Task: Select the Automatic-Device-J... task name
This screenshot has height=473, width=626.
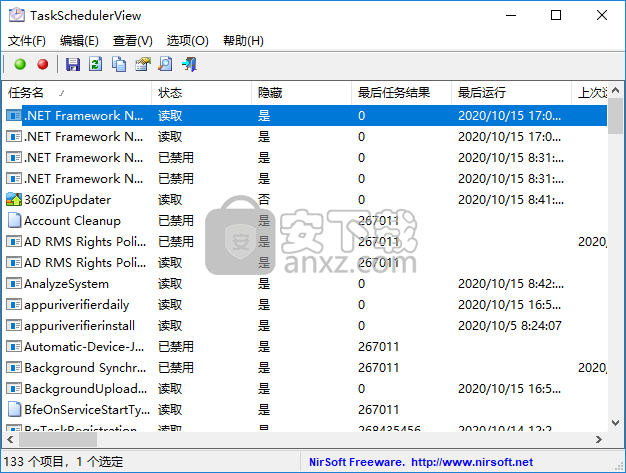Action: click(84, 346)
